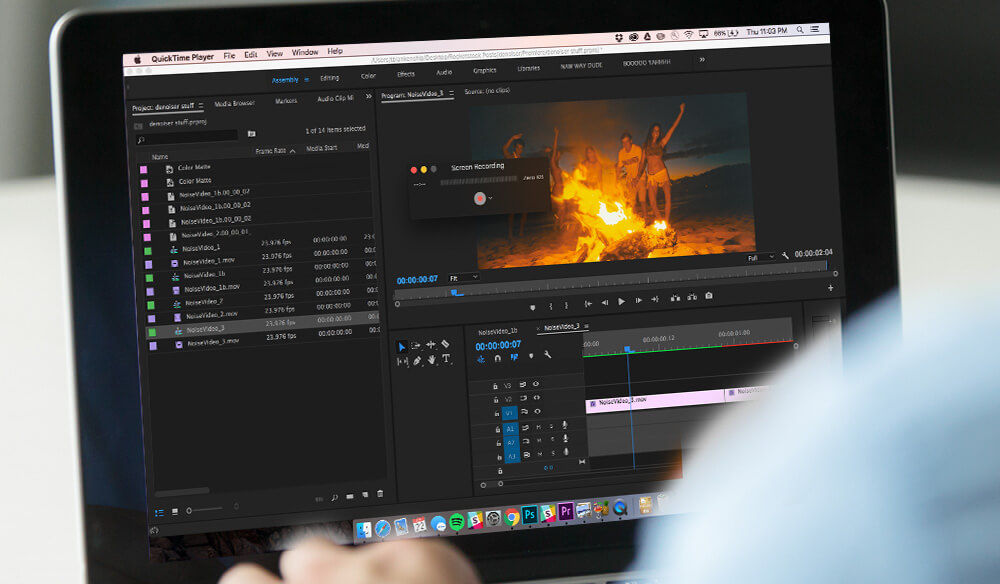The image size is (1000, 584).
Task: Select the Track Select Forward tool
Action: point(416,346)
